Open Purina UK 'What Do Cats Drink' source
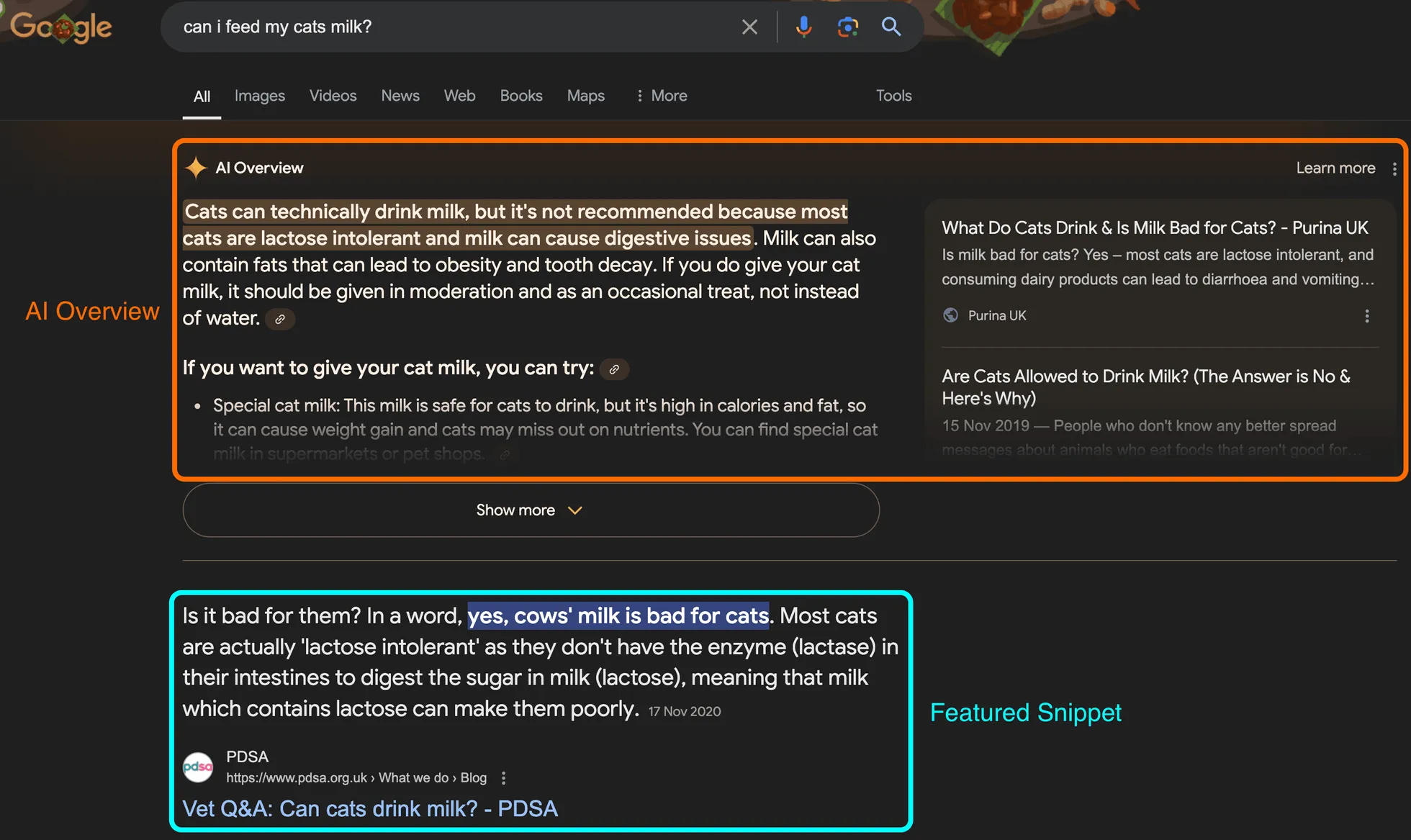Image resolution: width=1411 pixels, height=840 pixels. [1154, 228]
